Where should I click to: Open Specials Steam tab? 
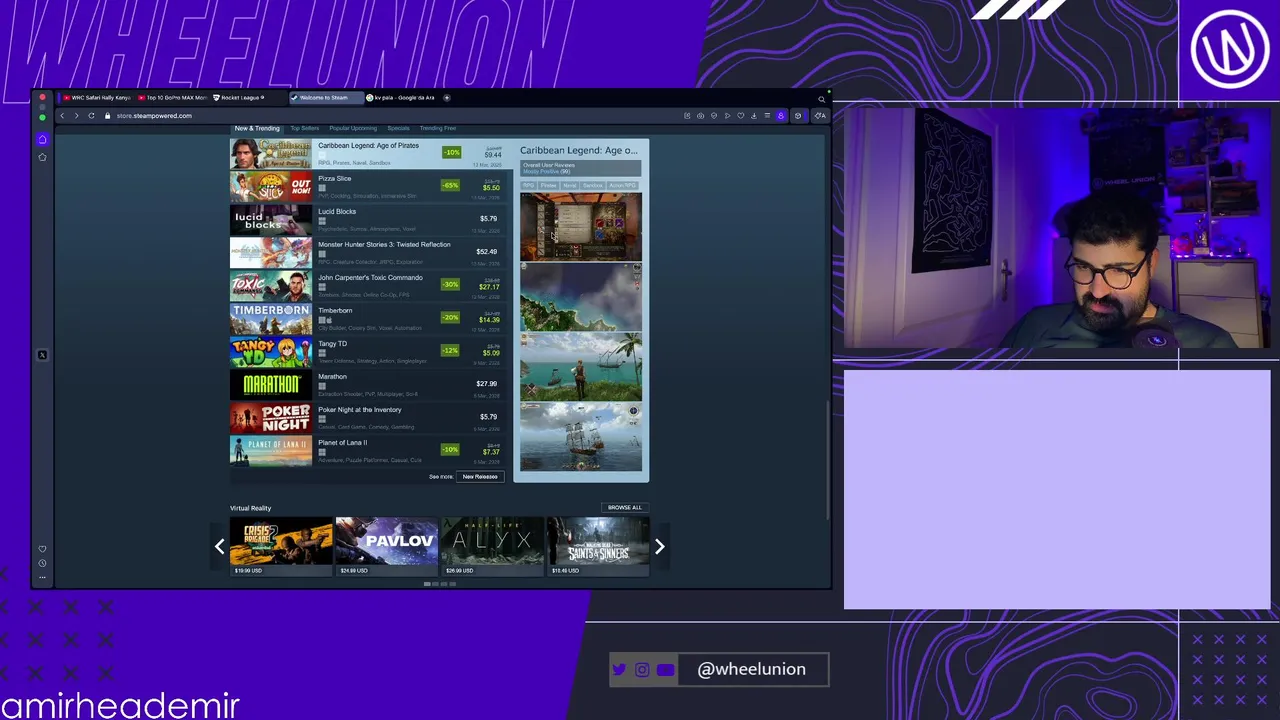click(398, 128)
